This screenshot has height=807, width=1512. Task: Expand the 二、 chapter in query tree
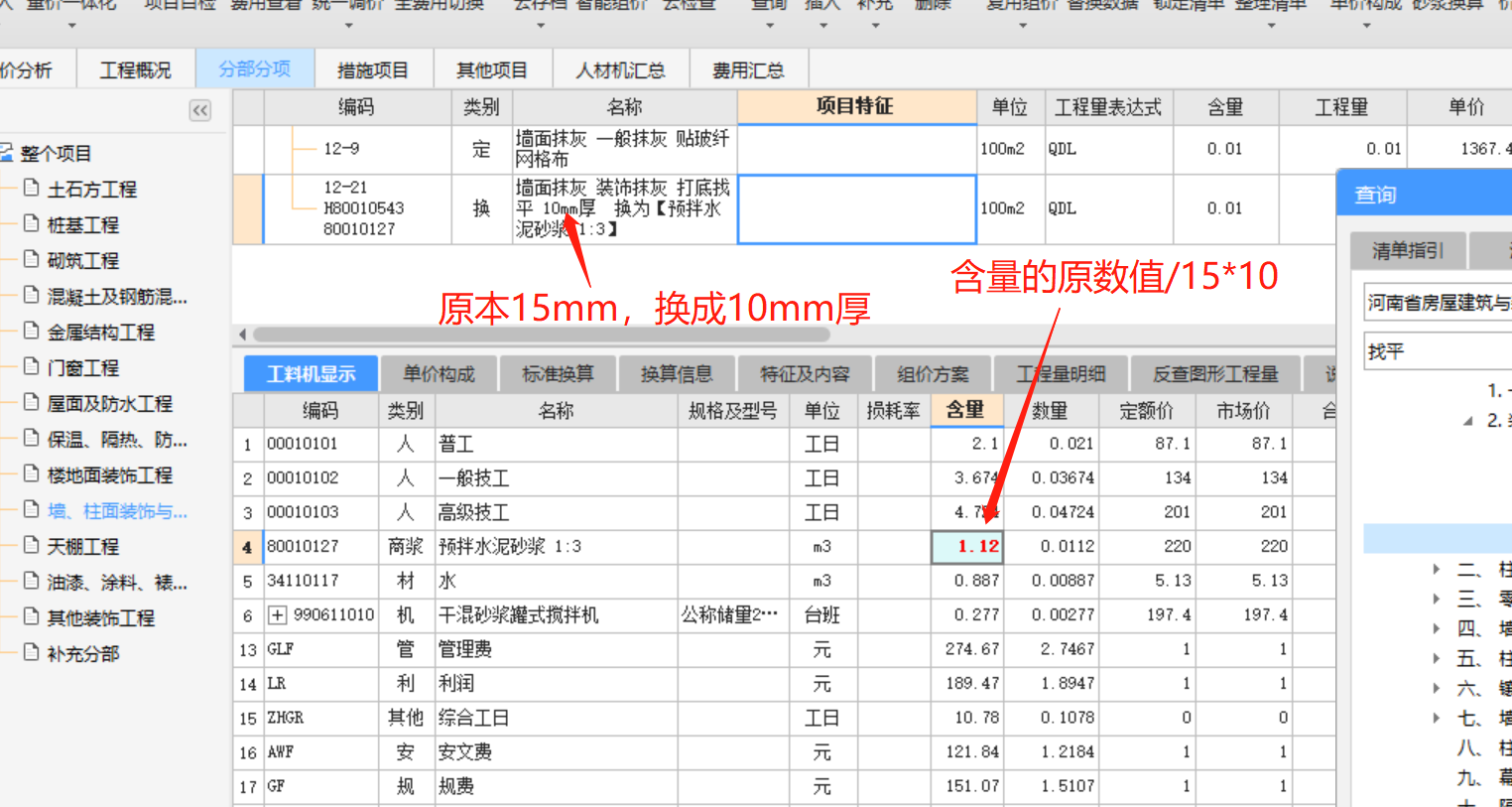tap(1436, 569)
